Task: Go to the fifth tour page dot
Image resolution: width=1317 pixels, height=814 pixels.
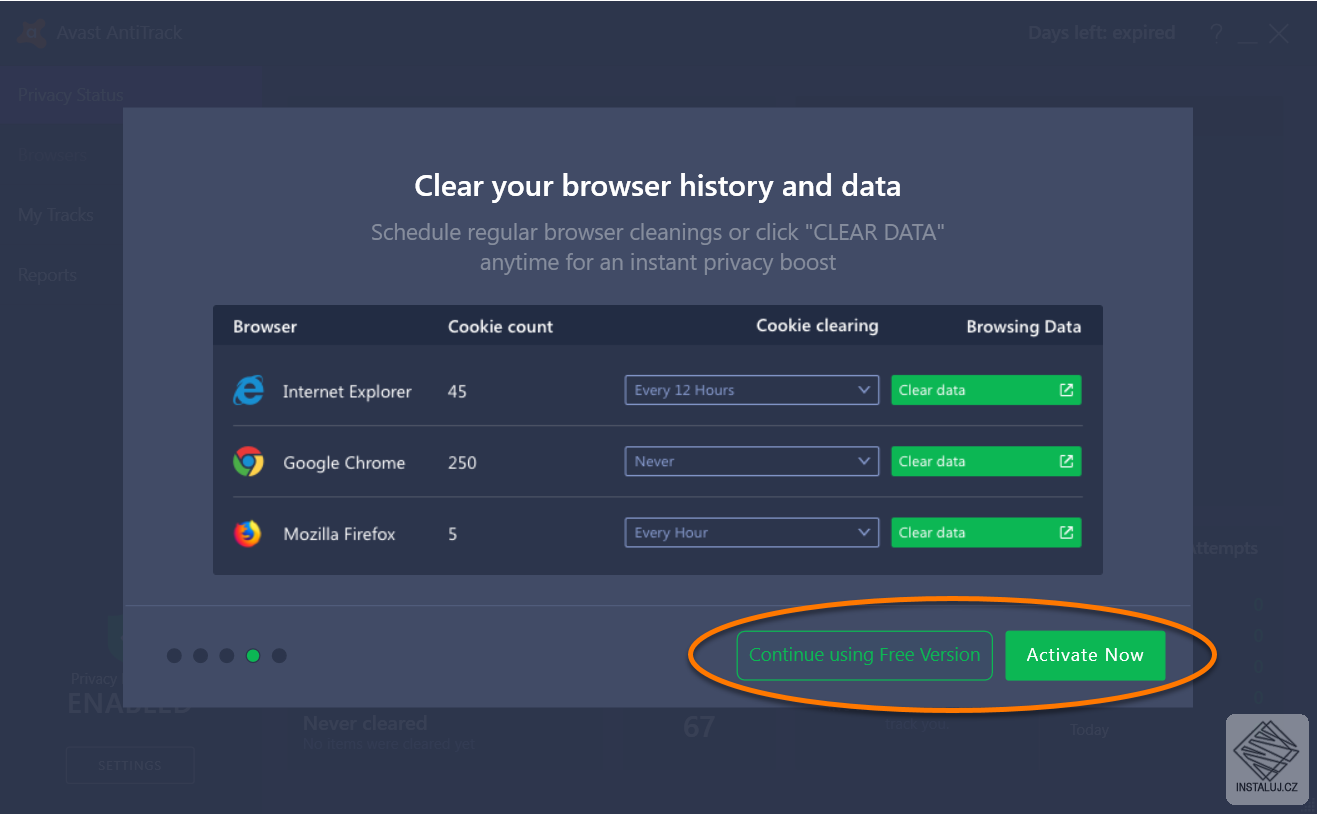Action: (279, 656)
